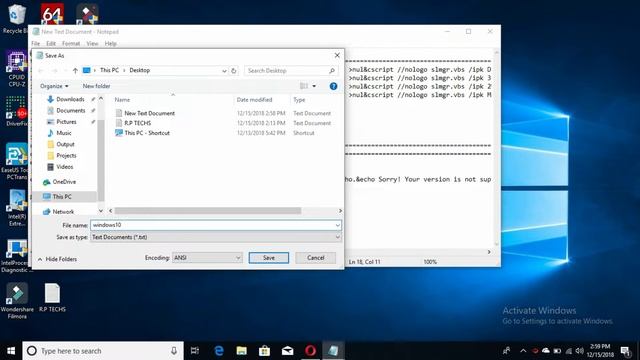The height and width of the screenshot is (360, 640).
Task: Open the Mail app from the taskbar
Action: pyautogui.click(x=287, y=351)
